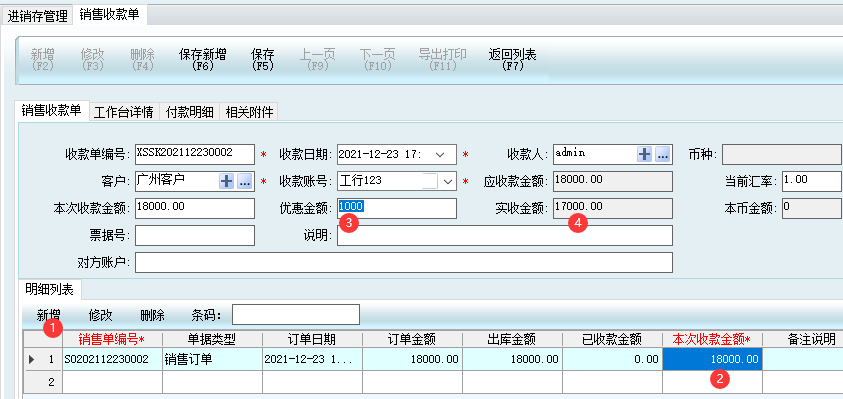This screenshot has width=843, height=399.
Task: Click 保存新增 (F6) toolbar button
Action: click(202, 60)
